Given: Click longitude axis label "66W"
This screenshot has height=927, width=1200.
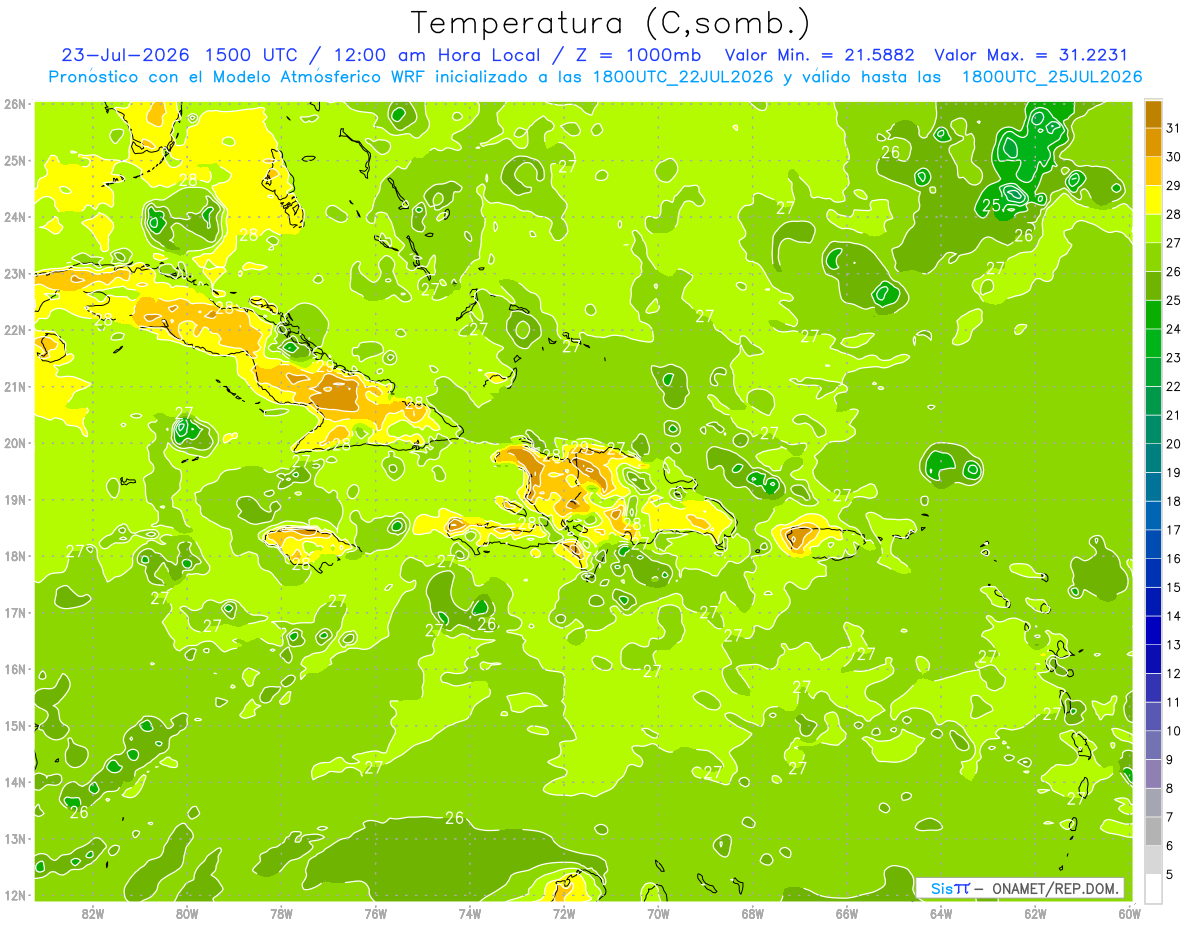Looking at the screenshot, I should (x=846, y=913).
